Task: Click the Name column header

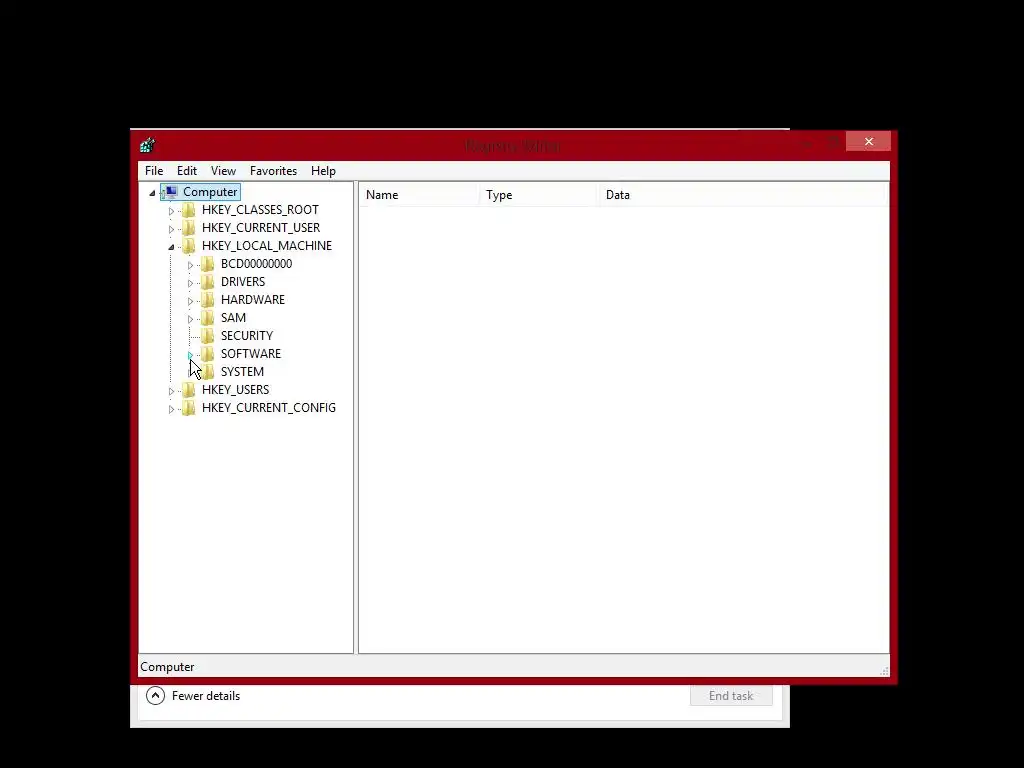Action: click(x=419, y=195)
